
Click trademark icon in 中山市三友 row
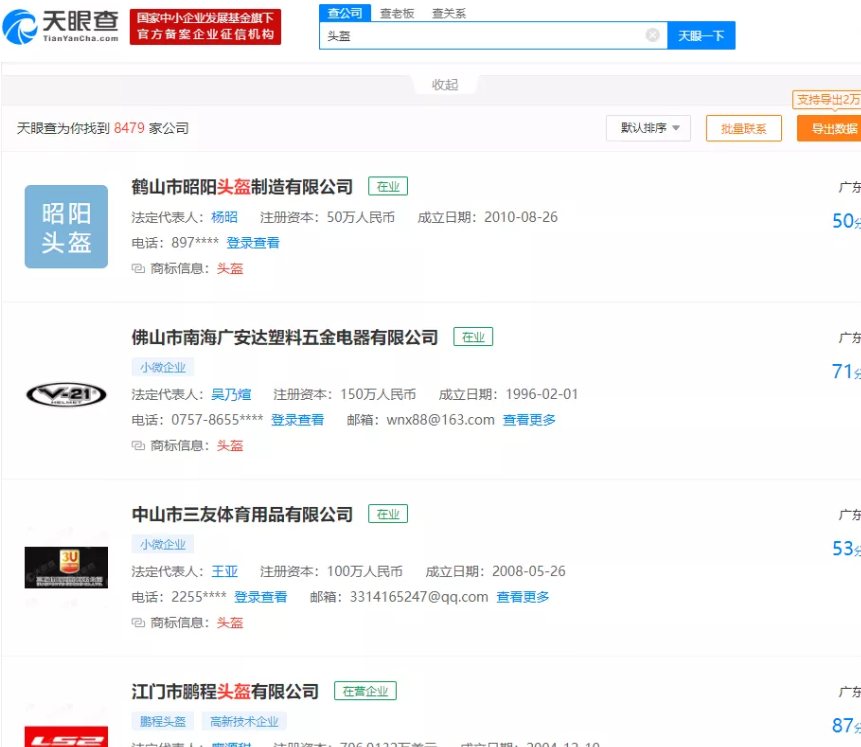pyautogui.click(x=138, y=622)
